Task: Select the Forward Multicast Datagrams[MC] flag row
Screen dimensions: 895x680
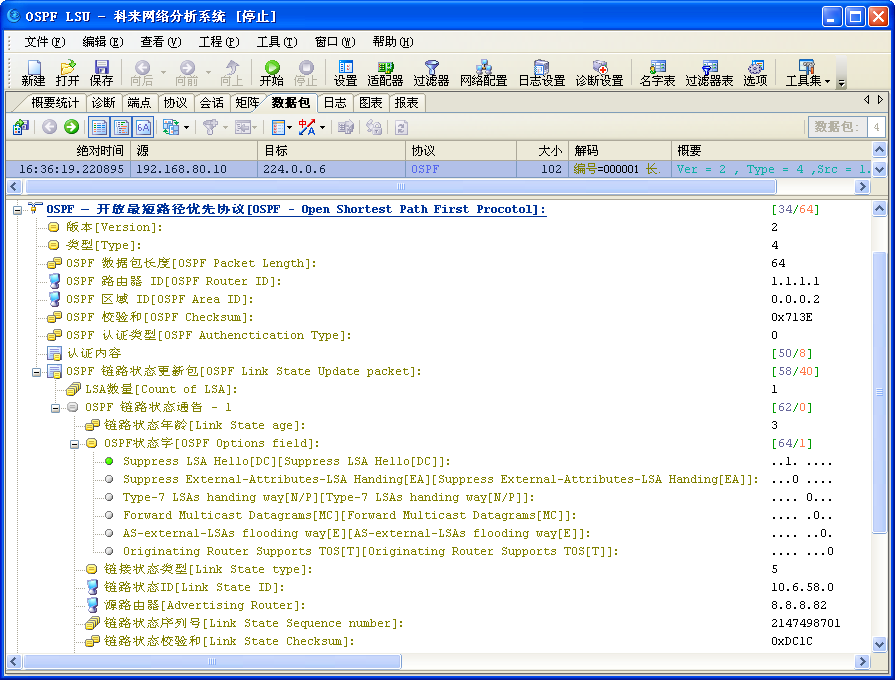Action: [349, 515]
